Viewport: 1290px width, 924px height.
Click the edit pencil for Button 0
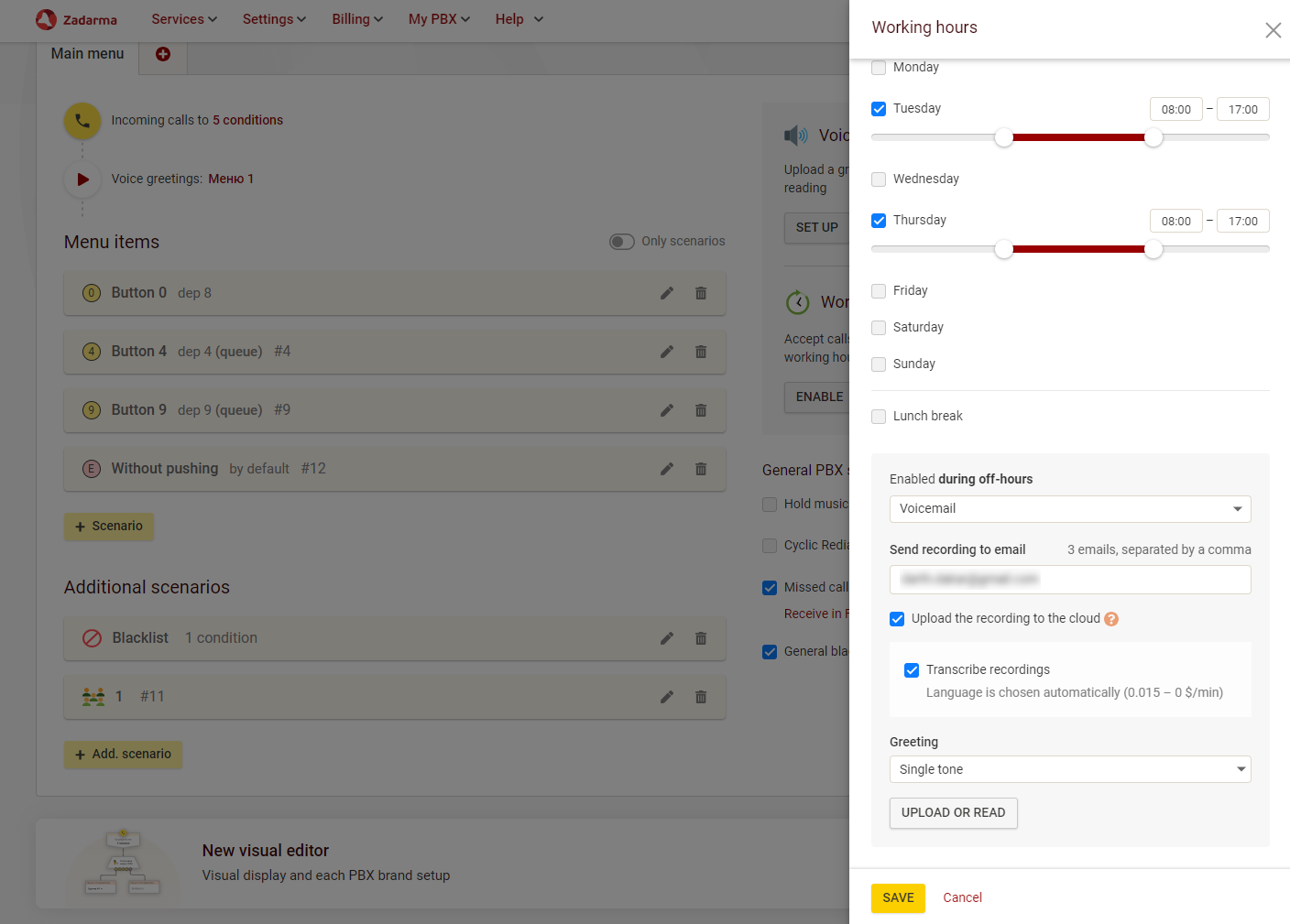667,293
